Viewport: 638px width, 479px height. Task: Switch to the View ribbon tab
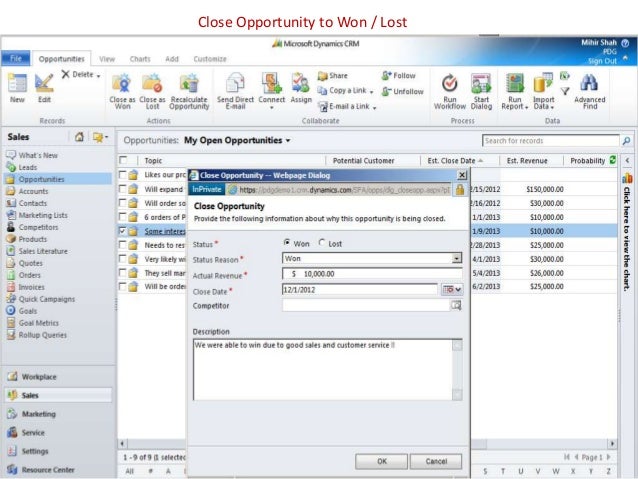tap(107, 59)
